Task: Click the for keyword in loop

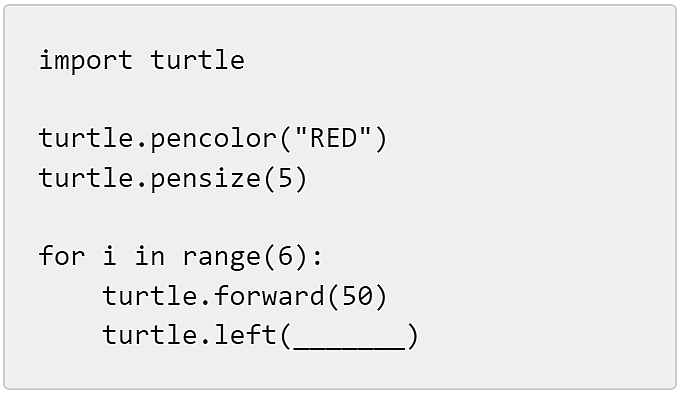Action: pyautogui.click(x=62, y=255)
